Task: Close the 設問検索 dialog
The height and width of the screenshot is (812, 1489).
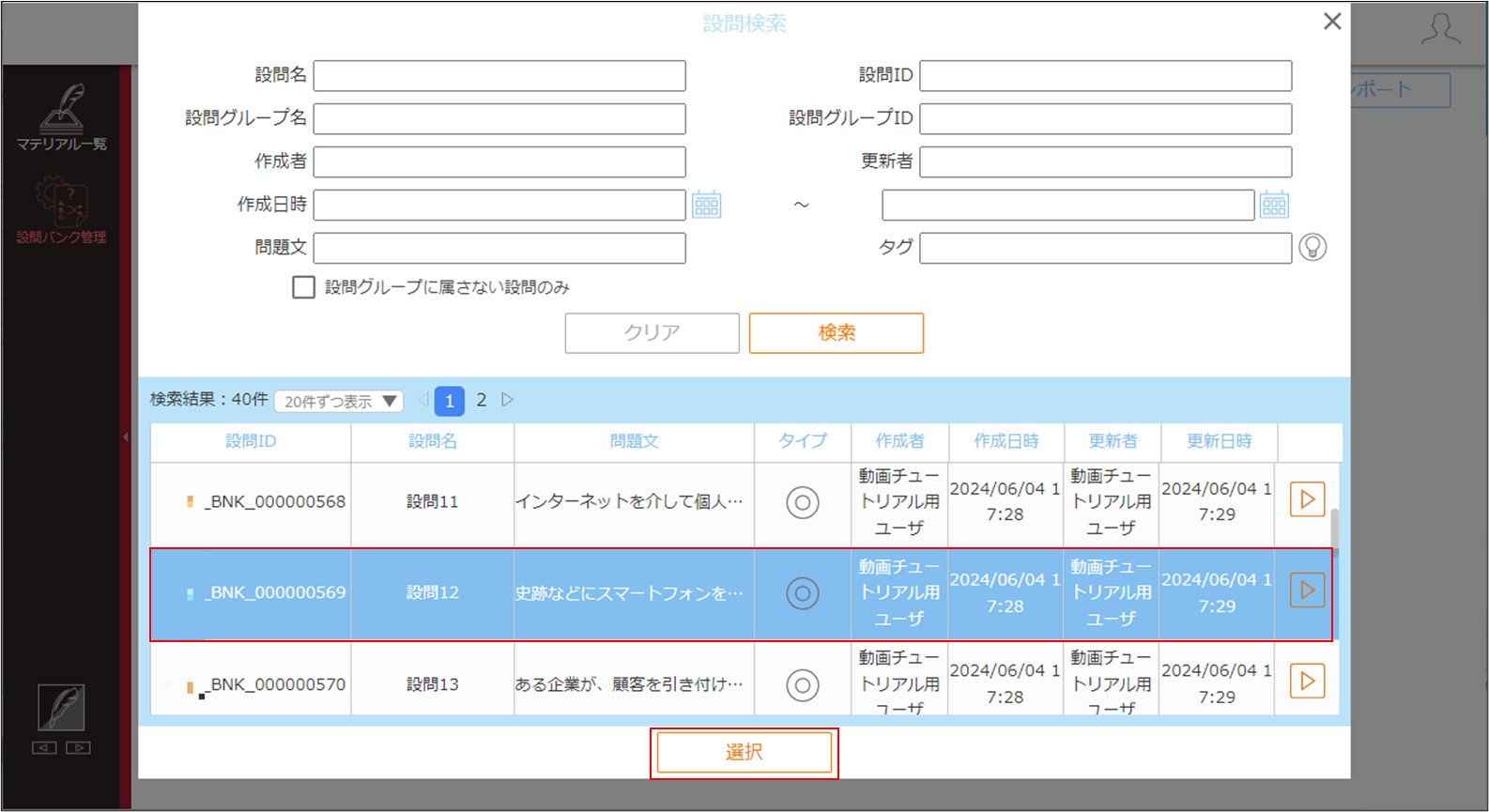Action: [1332, 22]
